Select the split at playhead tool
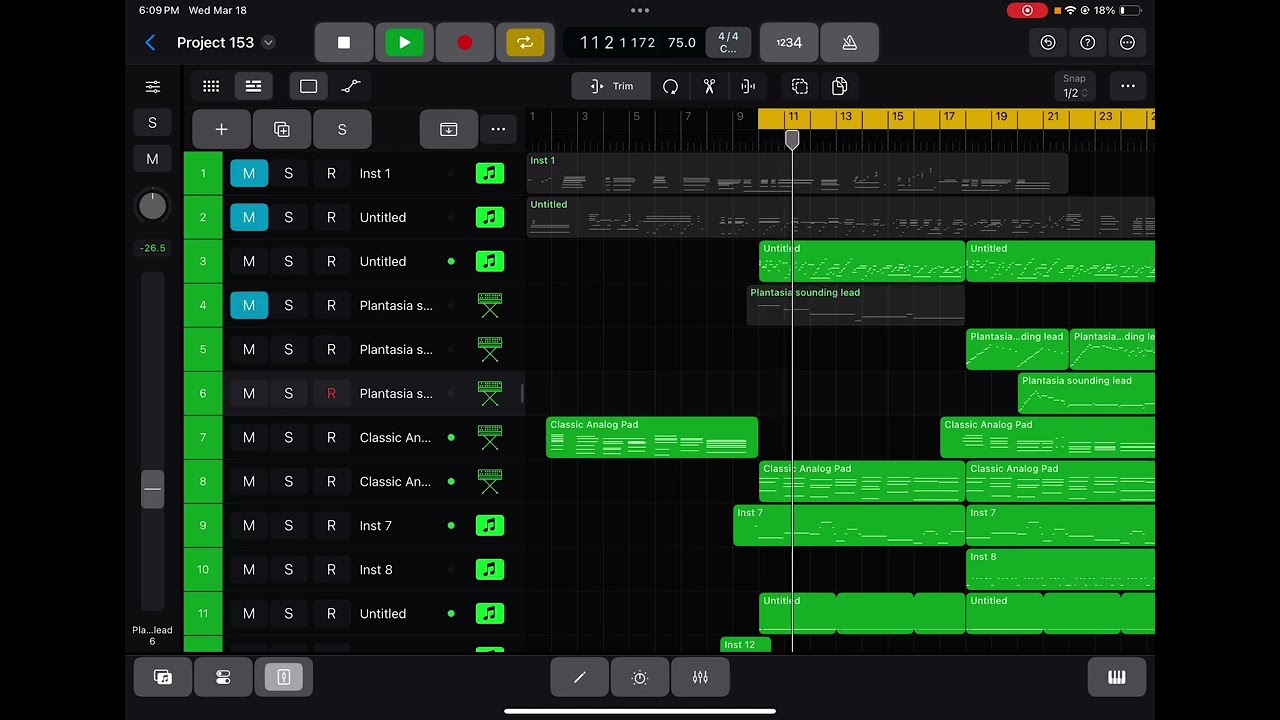 (748, 86)
